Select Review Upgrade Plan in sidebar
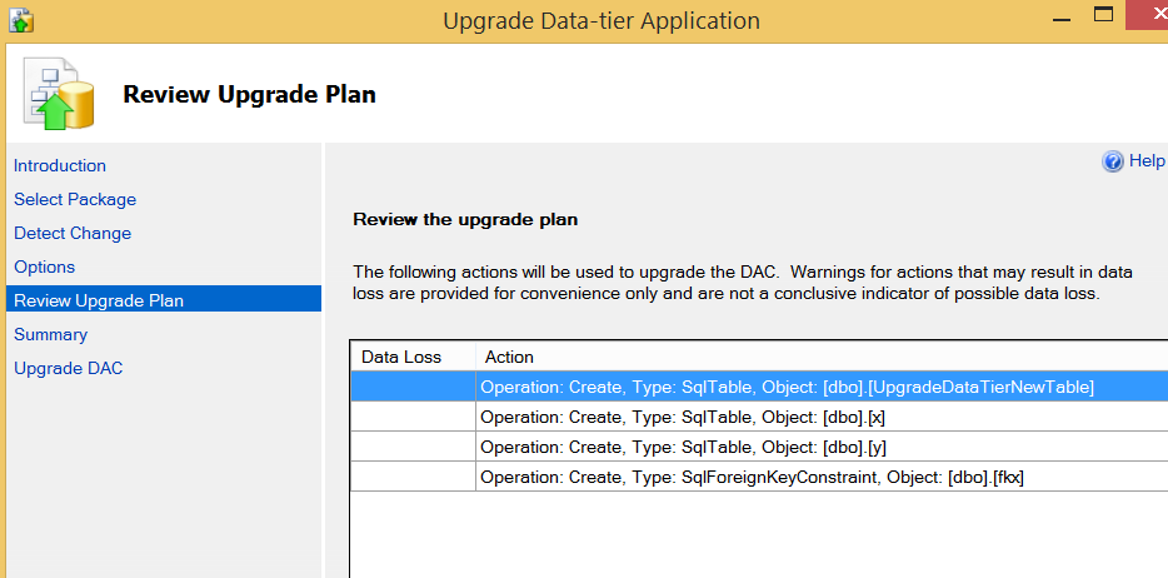The height and width of the screenshot is (578, 1168). click(x=163, y=300)
